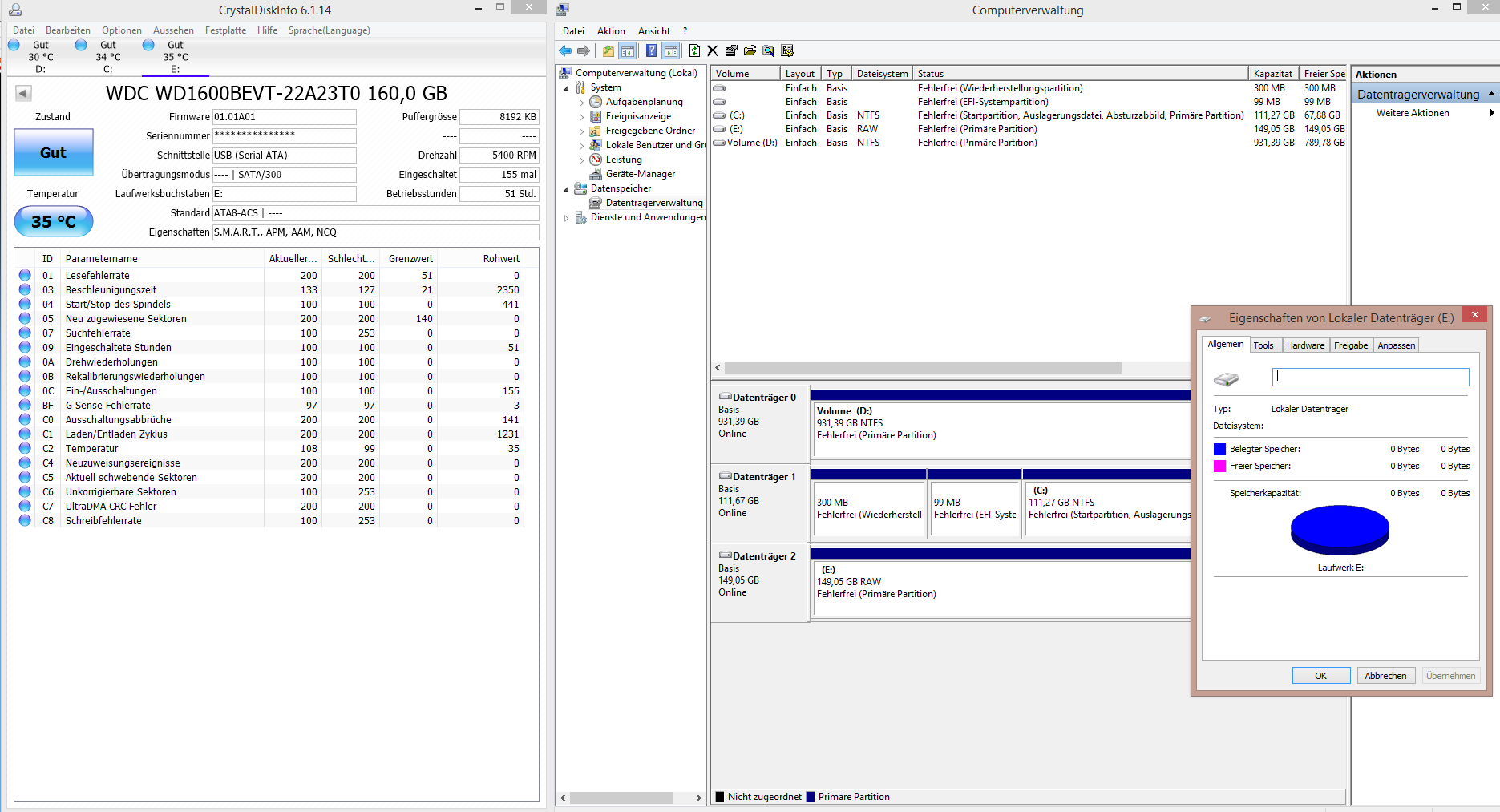Image resolution: width=1500 pixels, height=812 pixels.
Task: Click Abbrechen in the Eigenschaften dialog
Action: [1385, 676]
